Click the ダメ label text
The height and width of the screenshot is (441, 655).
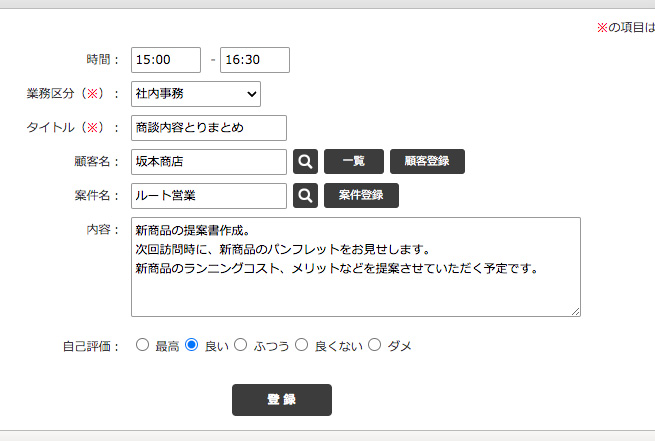pyautogui.click(x=399, y=346)
